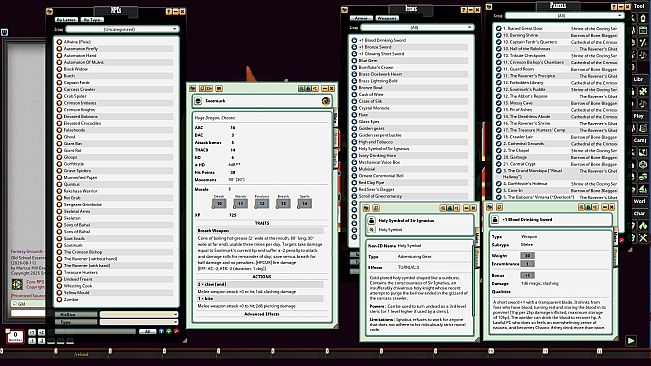Switch to Main tab on Sootmurk sheet edge
Viewport: 651px width, 366px height.
click(x=335, y=118)
